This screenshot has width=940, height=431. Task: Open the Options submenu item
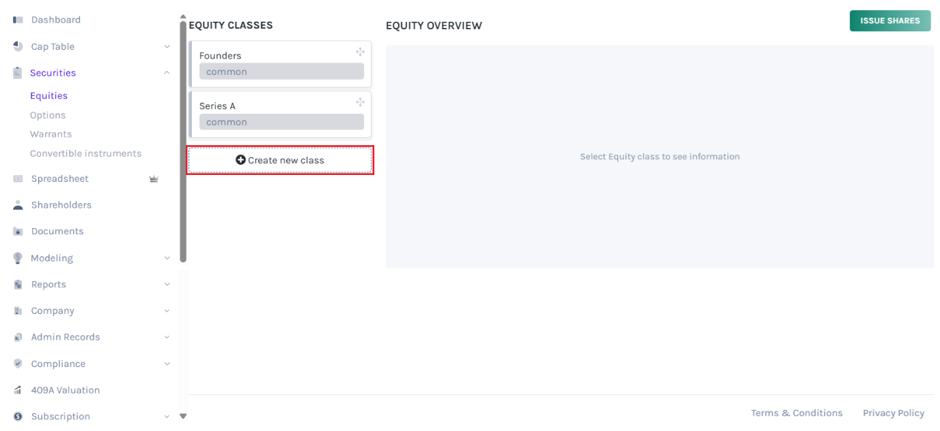pyautogui.click(x=48, y=115)
